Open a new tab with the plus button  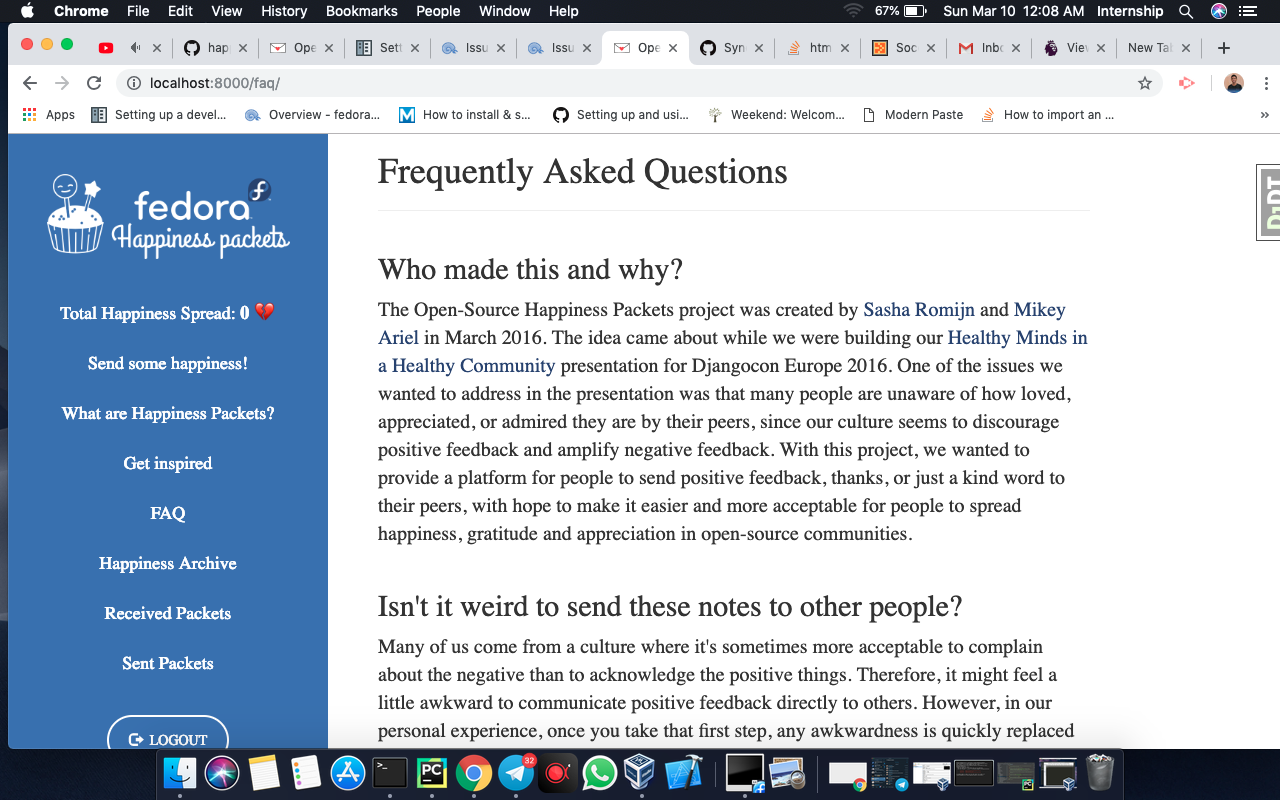pos(1223,48)
